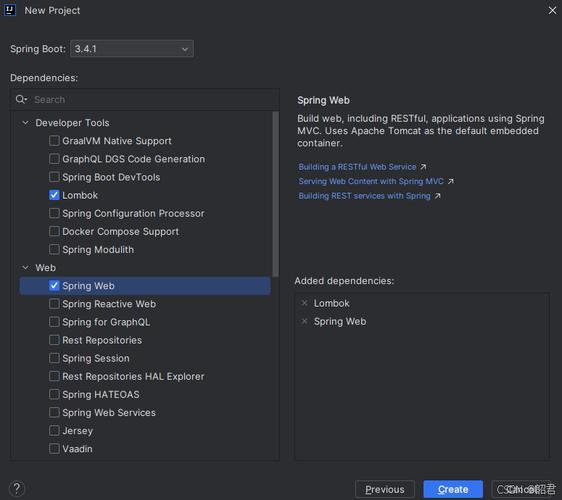Click the dependencies Search field

click(145, 100)
